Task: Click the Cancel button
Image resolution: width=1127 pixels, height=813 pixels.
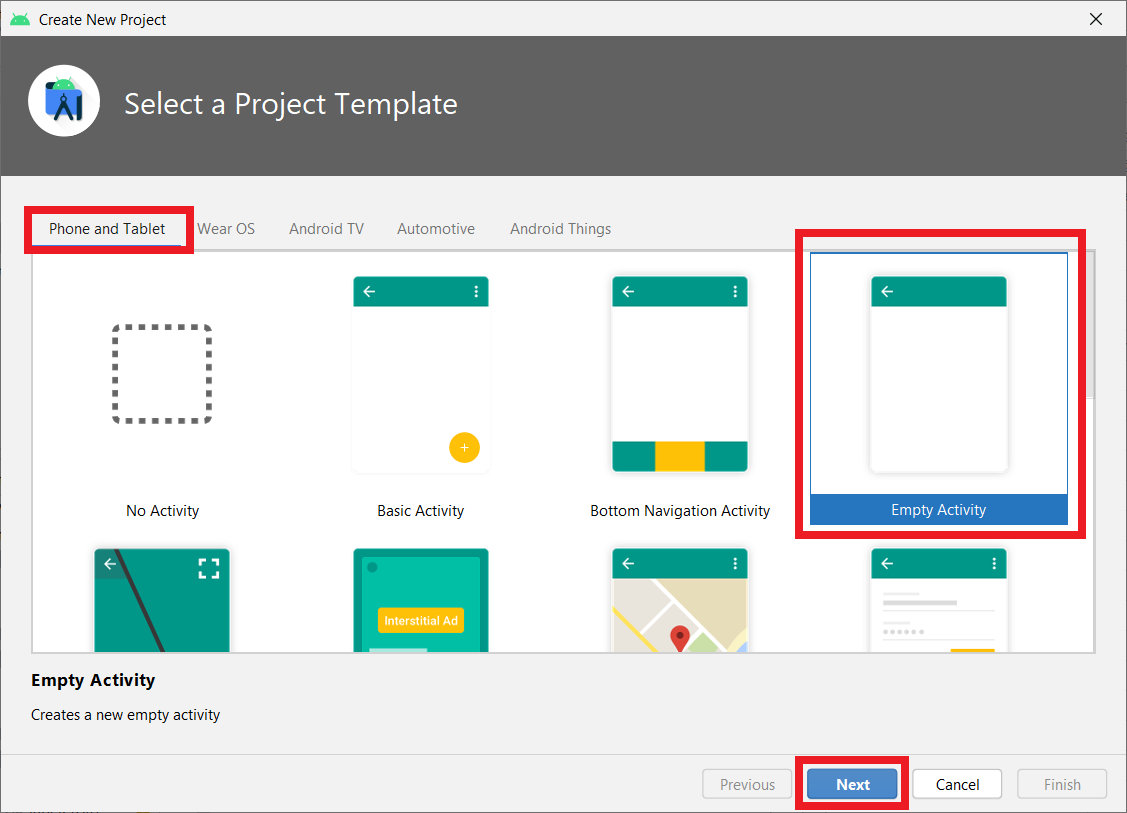Action: [x=957, y=784]
